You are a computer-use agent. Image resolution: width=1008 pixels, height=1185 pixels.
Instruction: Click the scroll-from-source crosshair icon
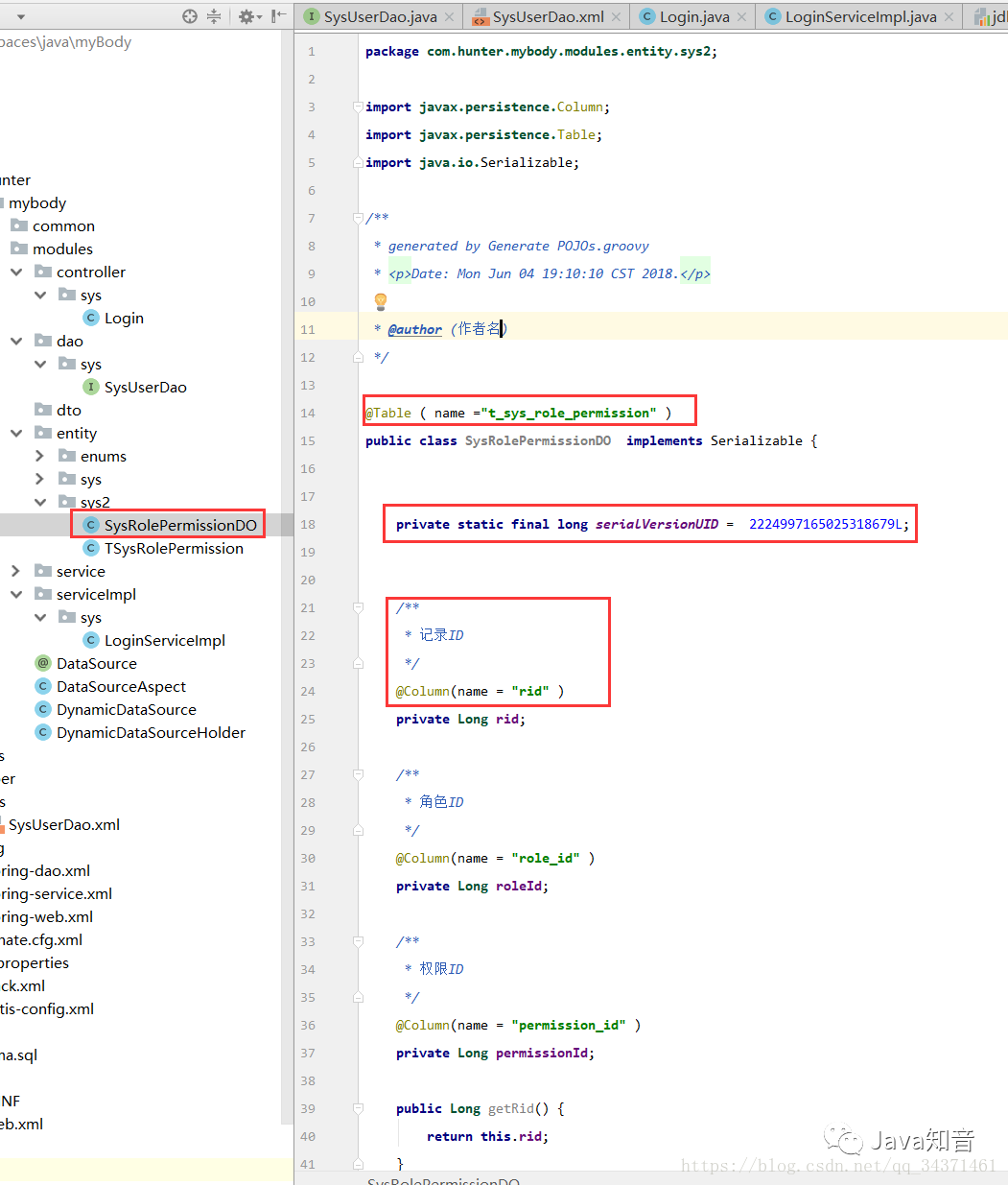[x=190, y=16]
